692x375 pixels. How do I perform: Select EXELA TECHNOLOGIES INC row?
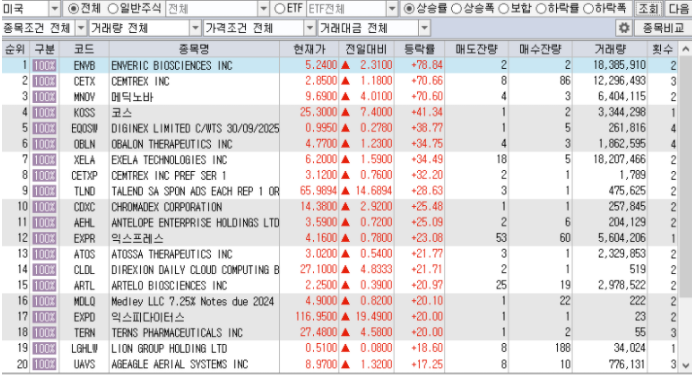click(x=339, y=160)
